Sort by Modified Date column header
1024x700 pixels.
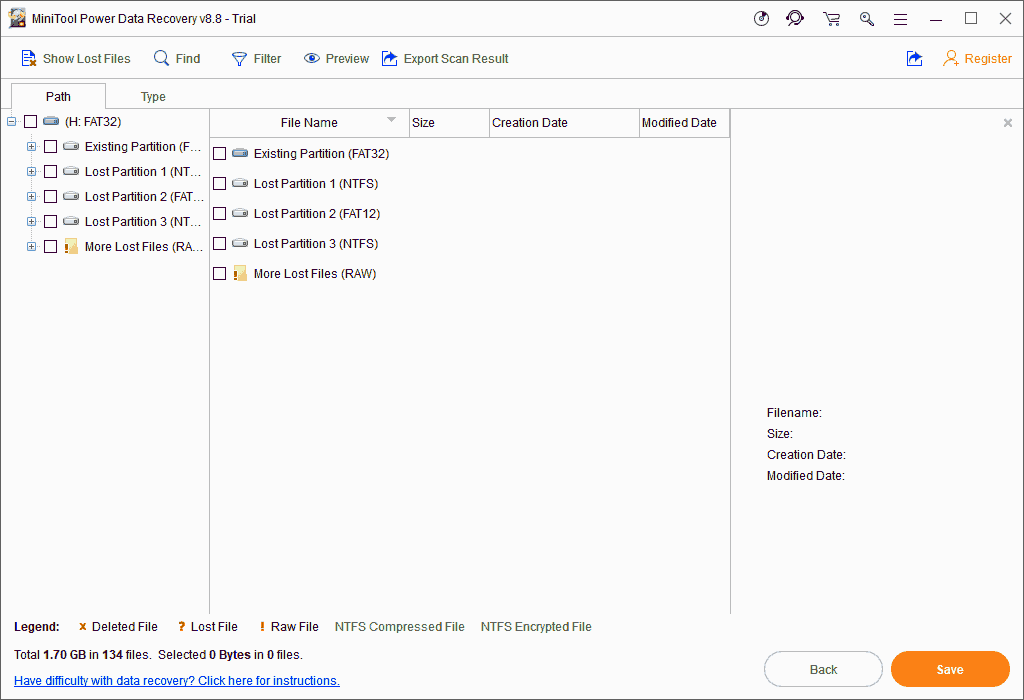(684, 123)
